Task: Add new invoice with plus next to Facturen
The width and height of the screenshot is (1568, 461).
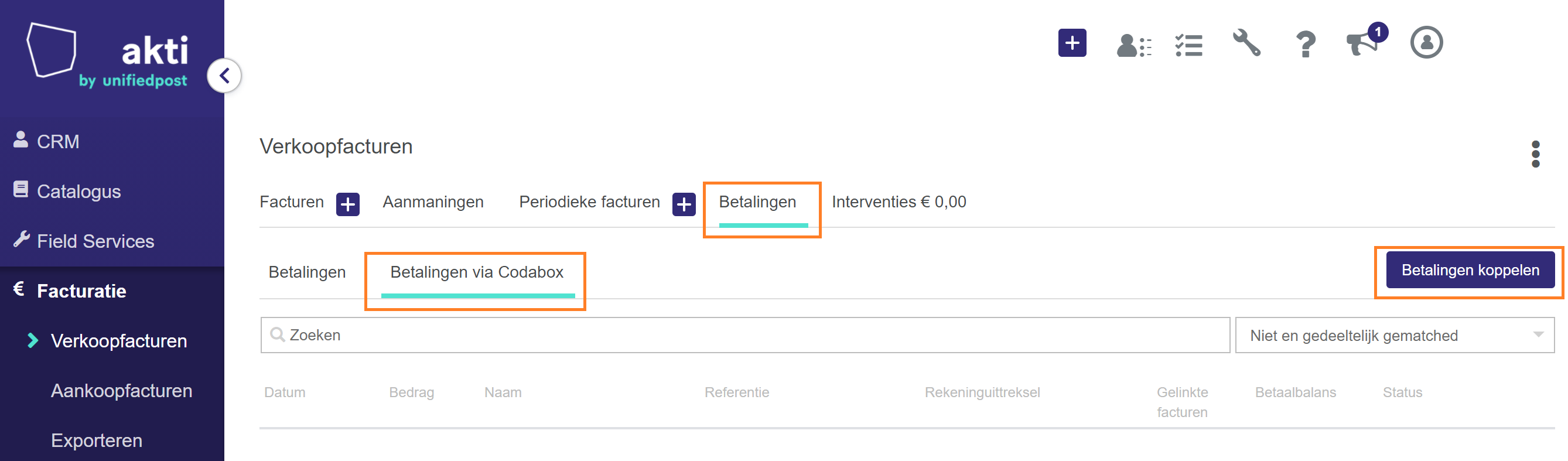Action: pos(347,204)
